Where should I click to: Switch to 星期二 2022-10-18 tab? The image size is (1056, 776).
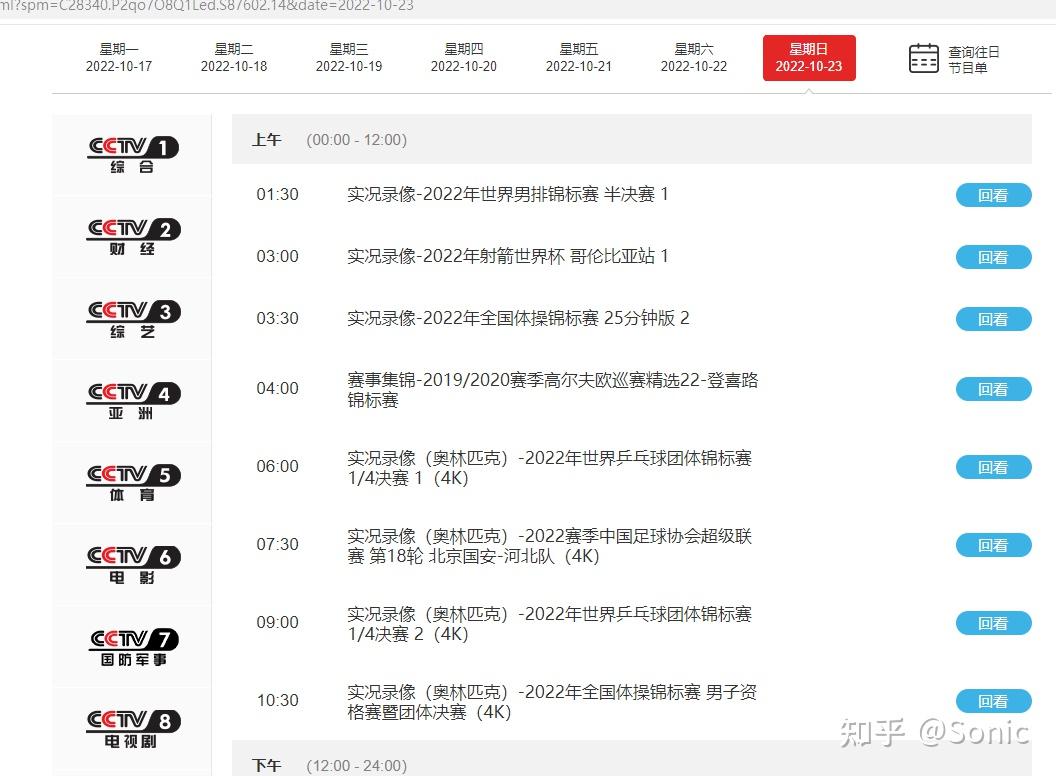coord(234,58)
